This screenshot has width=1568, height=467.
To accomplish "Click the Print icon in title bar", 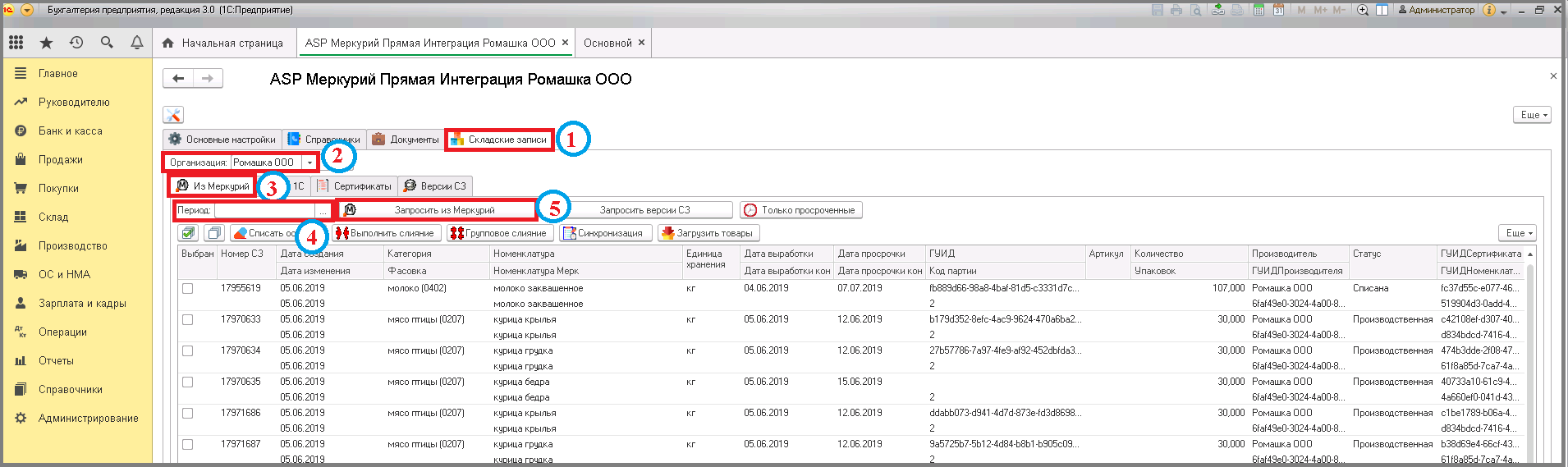I will tap(1176, 10).
